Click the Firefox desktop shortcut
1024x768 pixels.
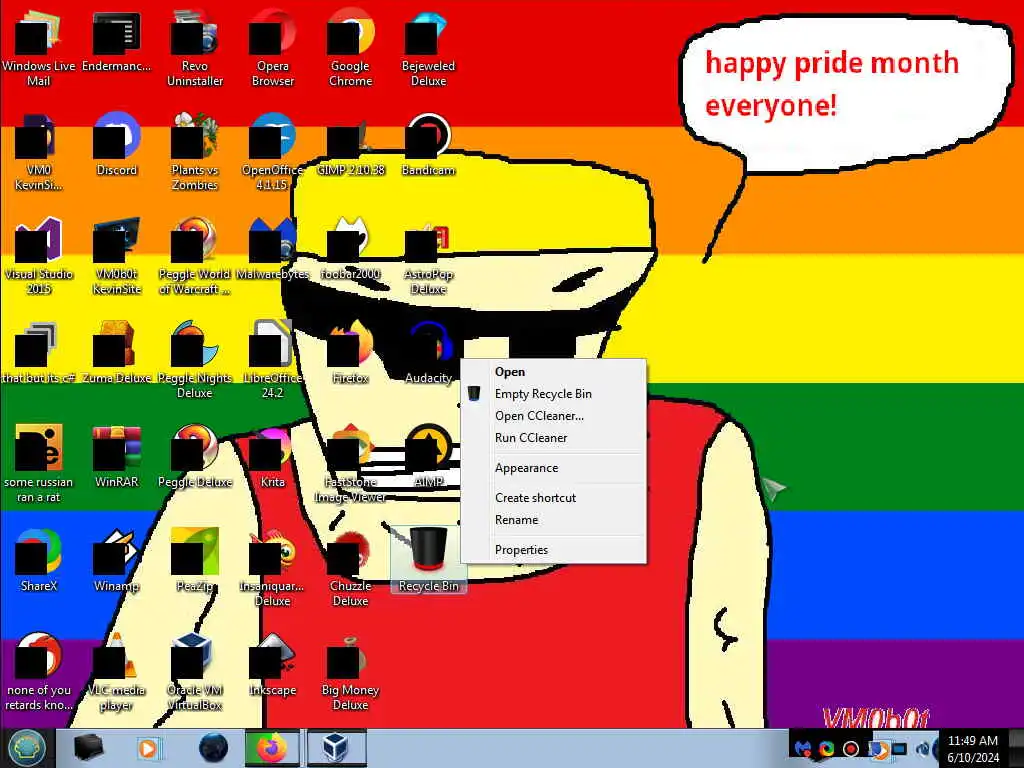[351, 352]
